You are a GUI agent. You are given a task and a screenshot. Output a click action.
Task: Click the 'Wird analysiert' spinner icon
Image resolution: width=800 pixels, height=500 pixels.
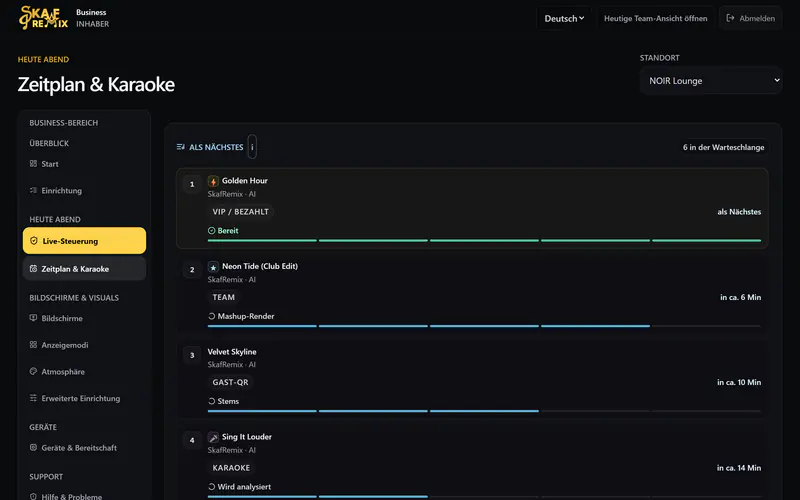click(212, 487)
